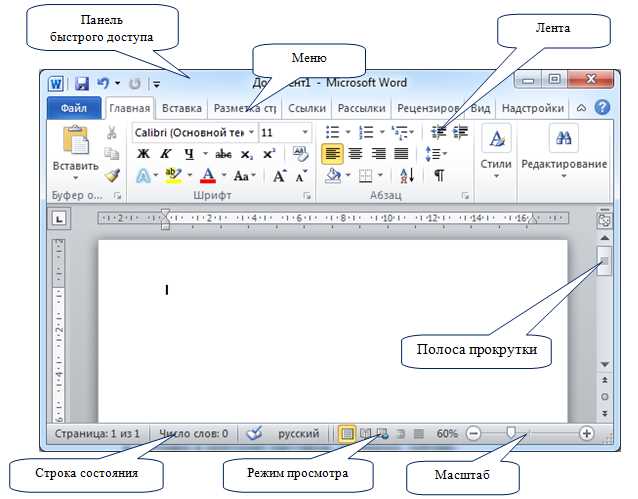638x499 pixels.
Task: Open Word Help question mark icon
Action: pyautogui.click(x=602, y=108)
